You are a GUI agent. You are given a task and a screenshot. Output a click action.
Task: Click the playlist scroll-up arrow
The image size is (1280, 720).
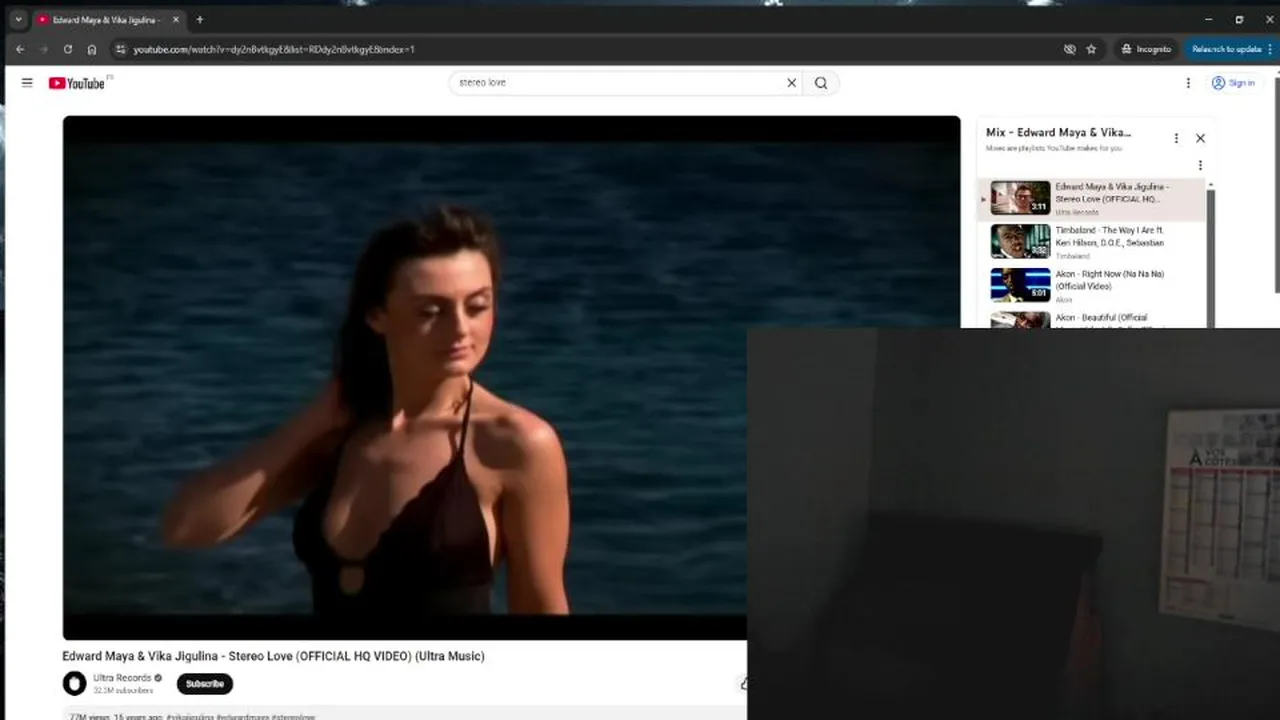[1211, 185]
